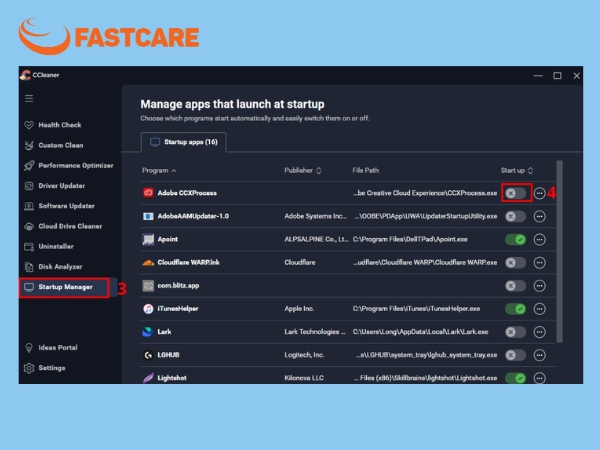Open Settings from the sidebar
Image resolution: width=600 pixels, height=450 pixels.
tap(52, 368)
